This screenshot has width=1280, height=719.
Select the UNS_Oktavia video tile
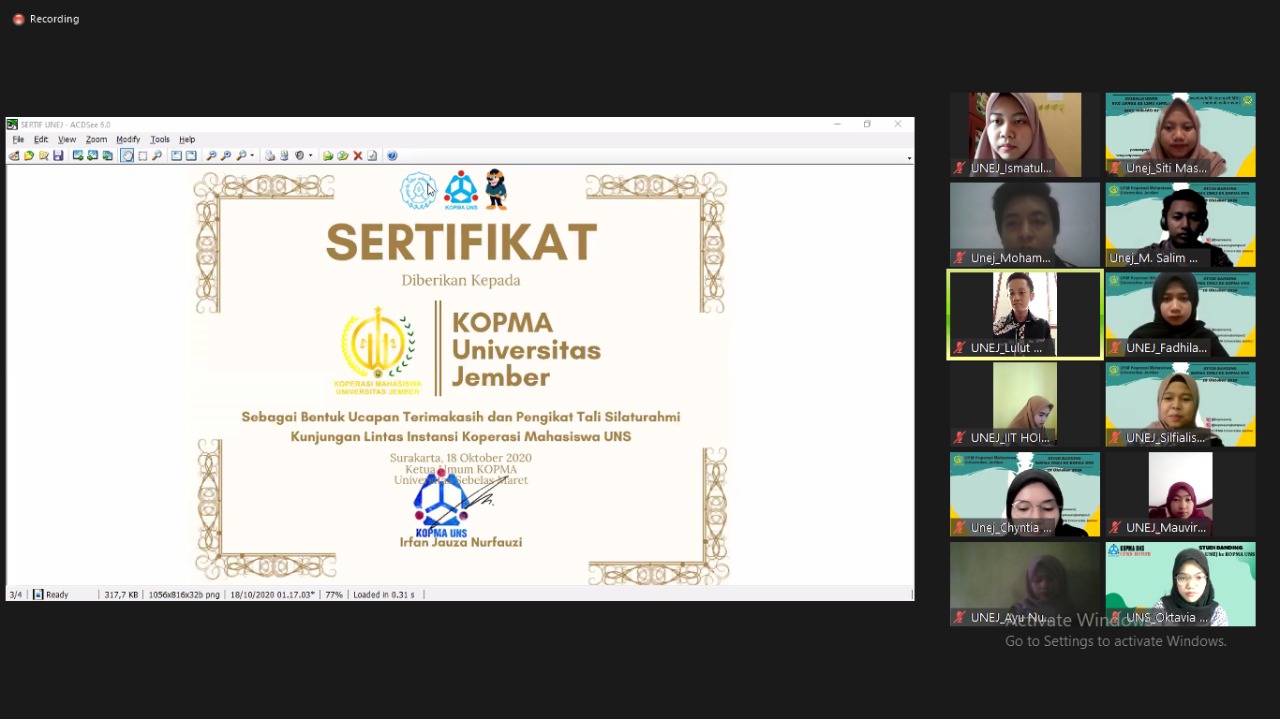[1180, 585]
